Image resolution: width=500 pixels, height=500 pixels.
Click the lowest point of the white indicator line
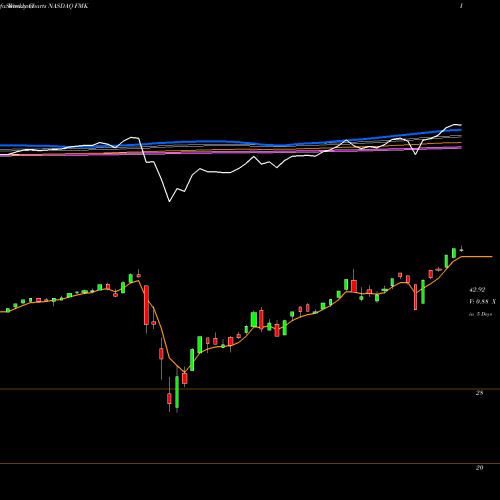169,201
